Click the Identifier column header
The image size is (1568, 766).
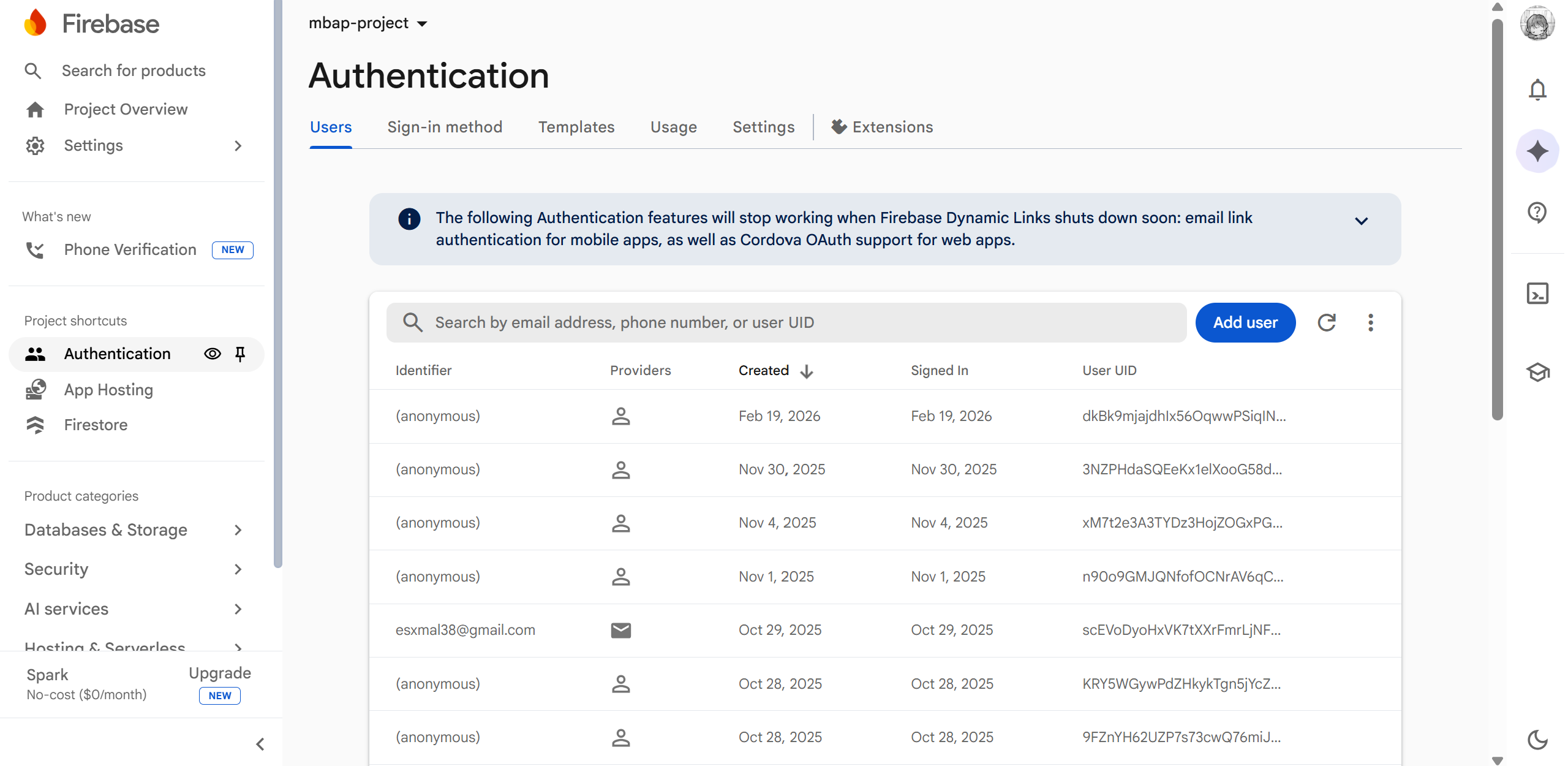423,371
